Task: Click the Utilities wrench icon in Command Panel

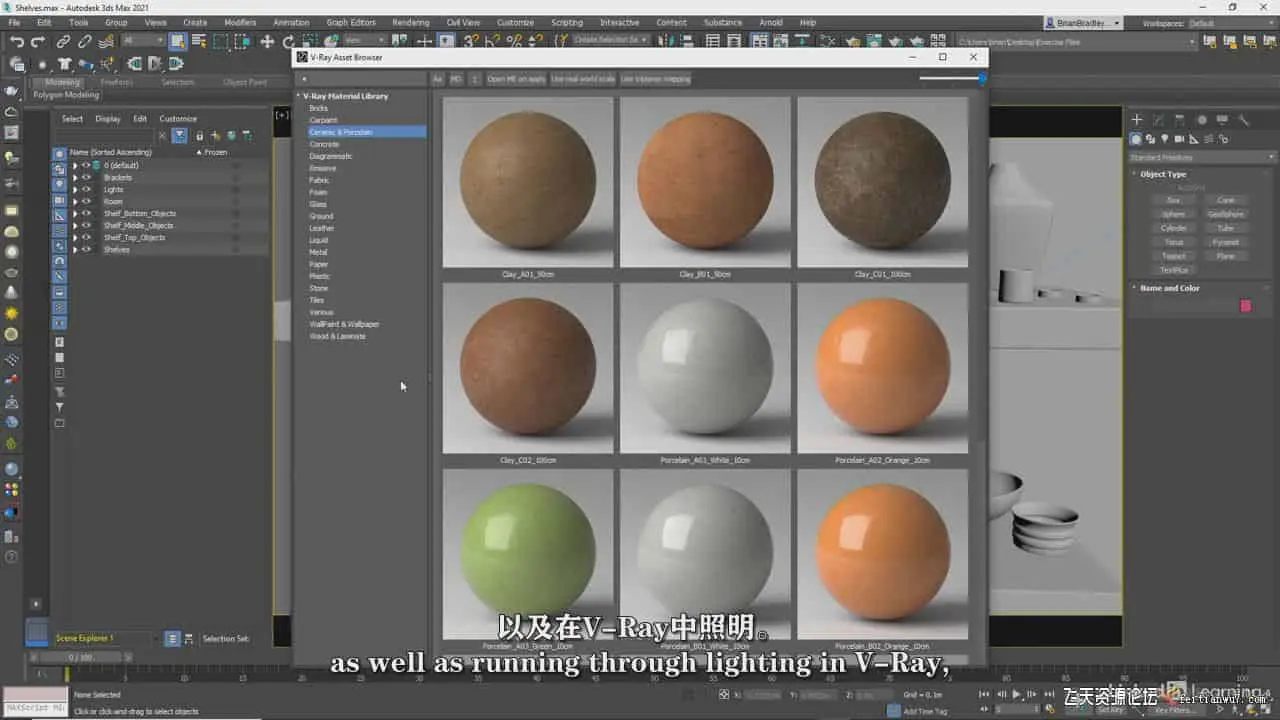Action: pyautogui.click(x=1243, y=120)
